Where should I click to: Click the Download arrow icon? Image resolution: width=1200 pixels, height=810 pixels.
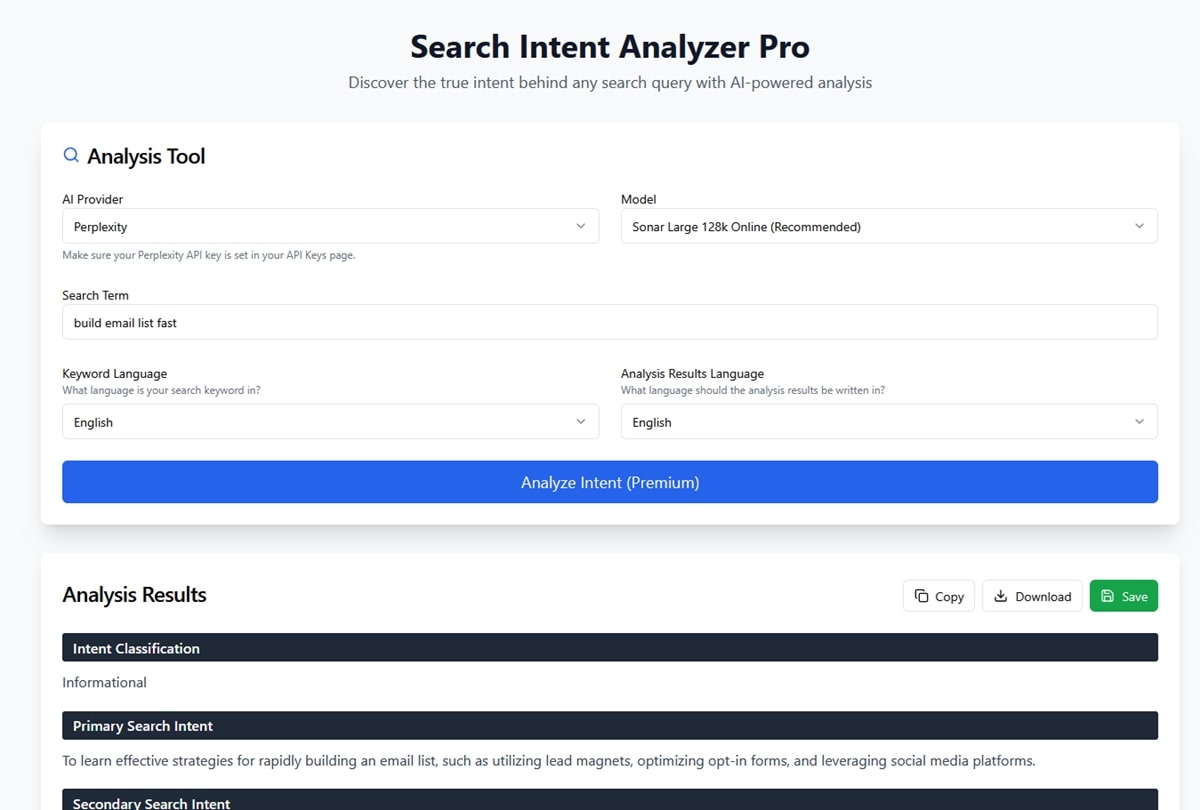point(1001,596)
